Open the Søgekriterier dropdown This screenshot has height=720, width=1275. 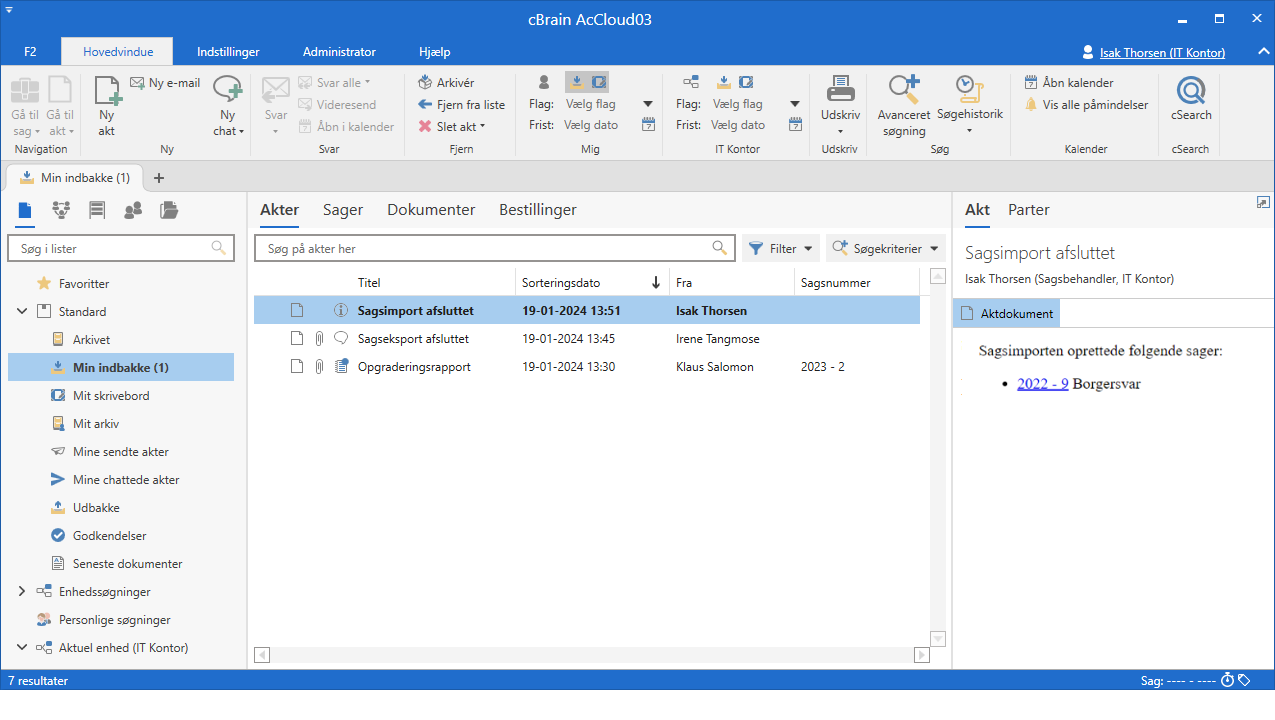[x=885, y=248]
